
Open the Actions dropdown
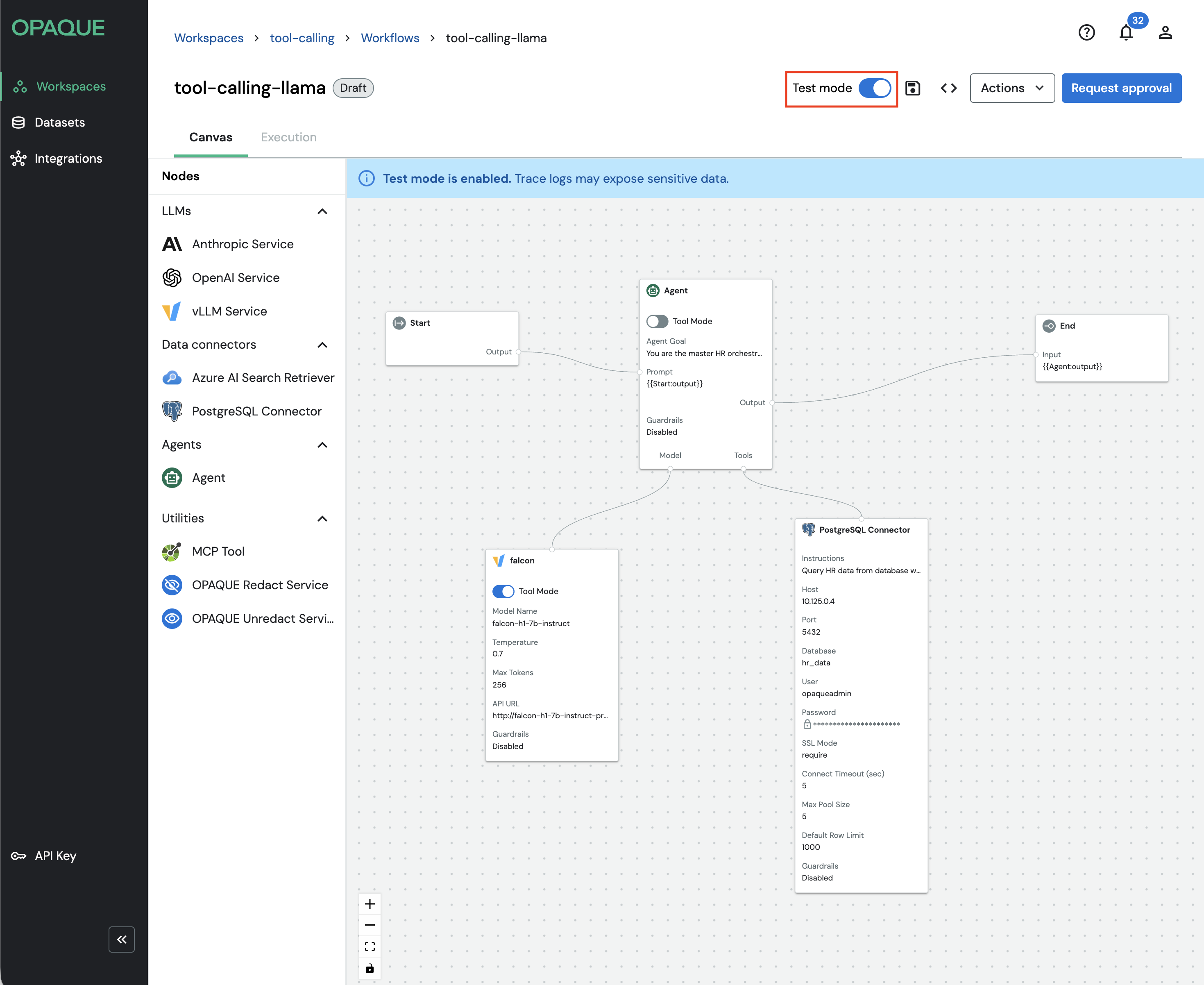pos(1011,88)
